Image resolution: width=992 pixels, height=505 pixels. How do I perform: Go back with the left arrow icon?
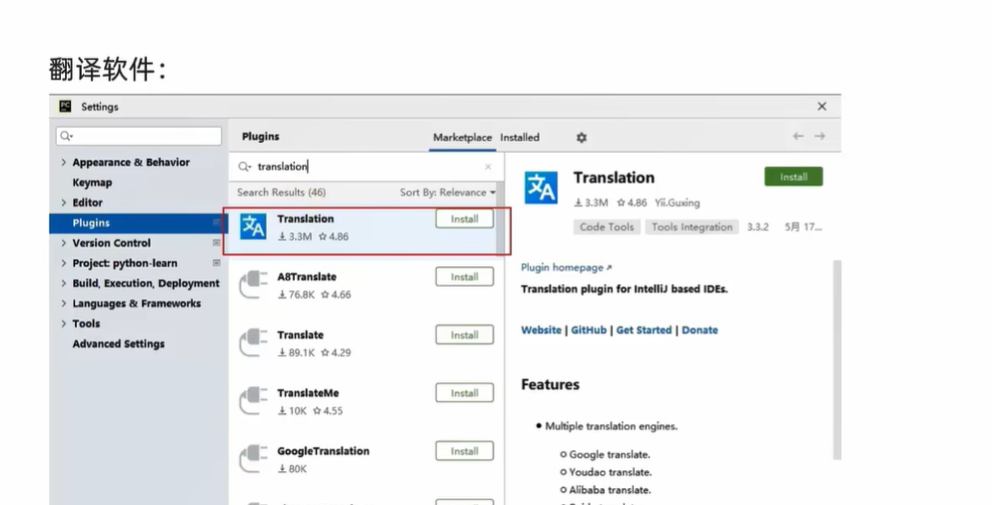[x=798, y=136]
